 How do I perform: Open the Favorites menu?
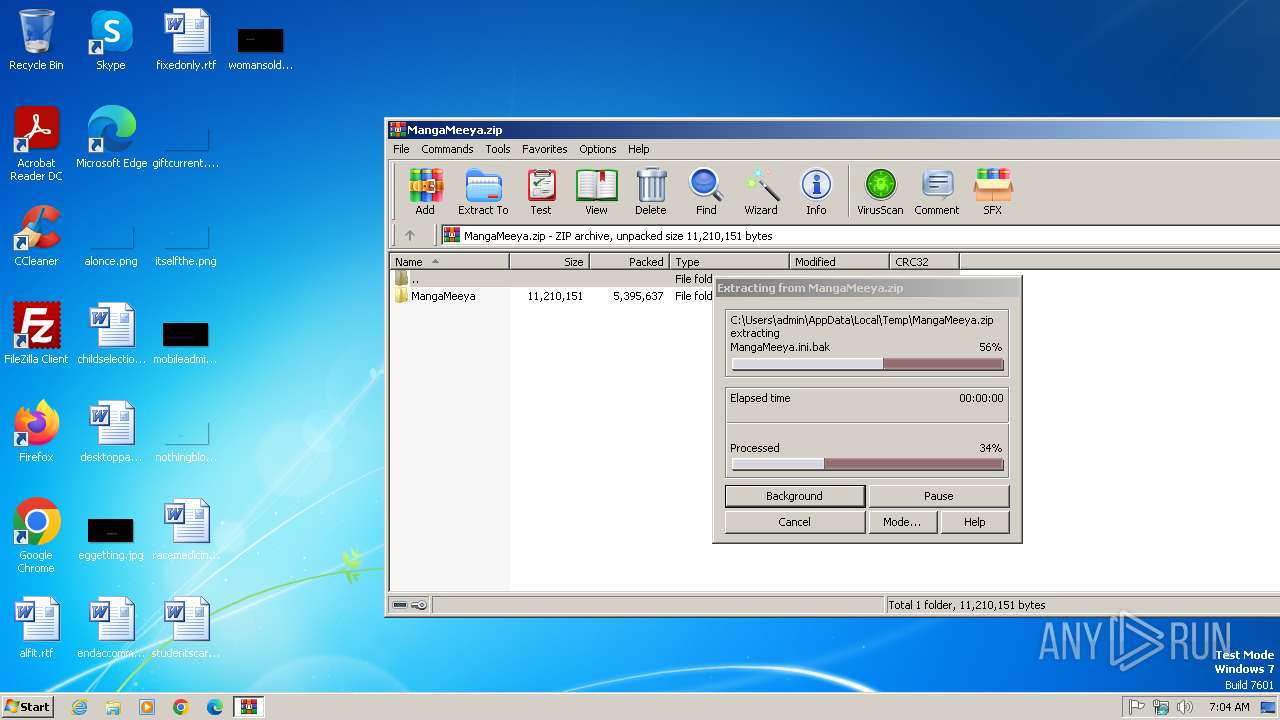tap(545, 149)
